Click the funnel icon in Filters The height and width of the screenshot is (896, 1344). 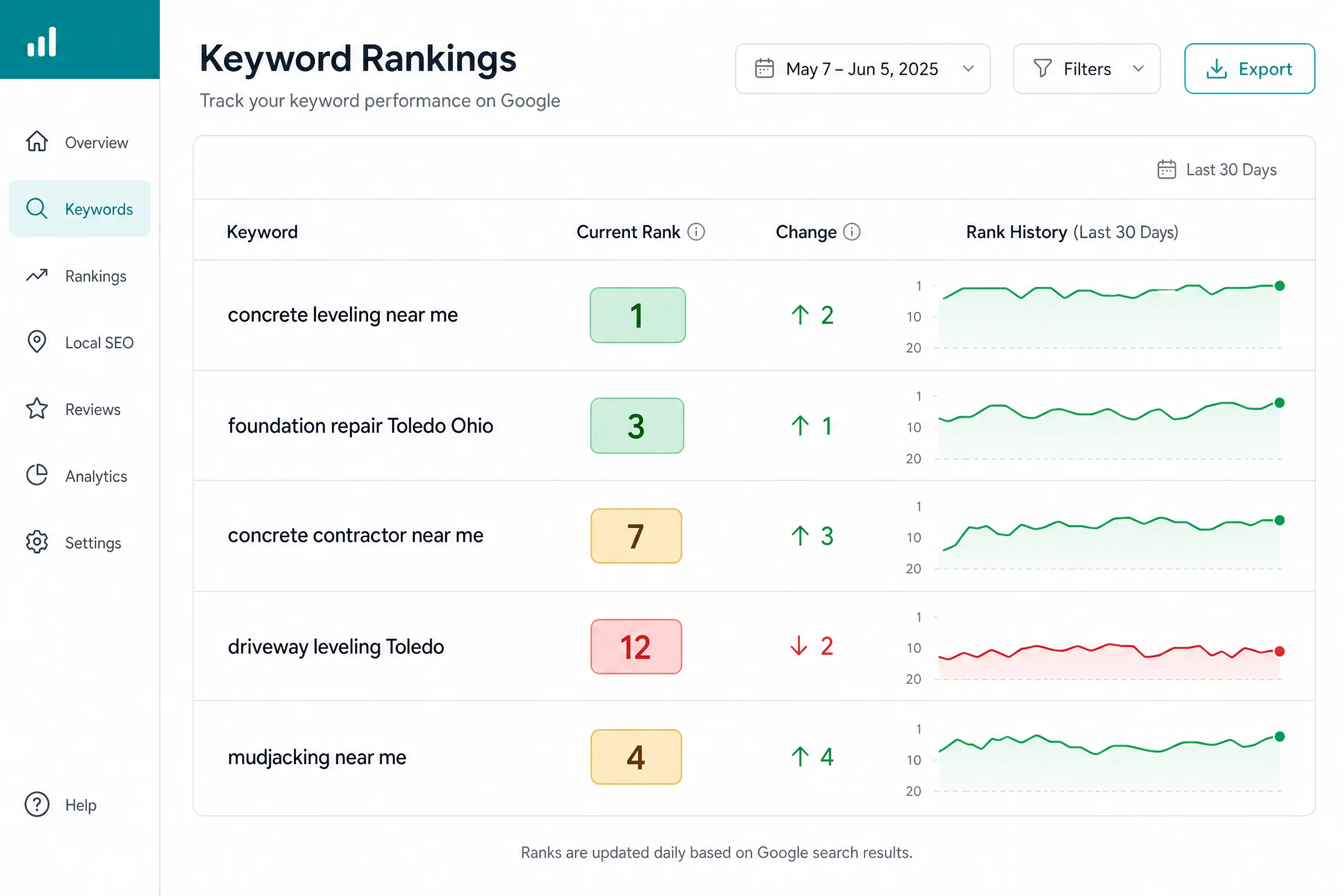1042,68
